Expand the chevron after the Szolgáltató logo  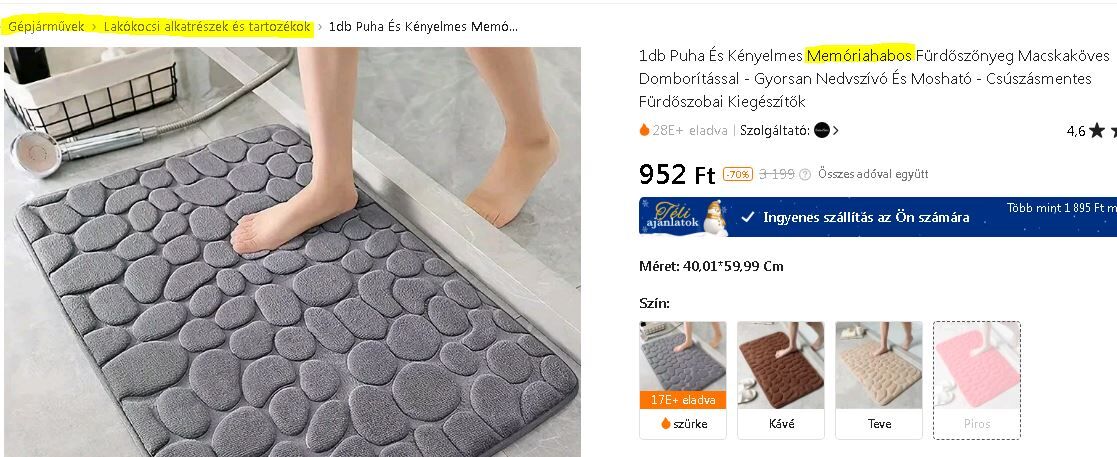[x=836, y=130]
